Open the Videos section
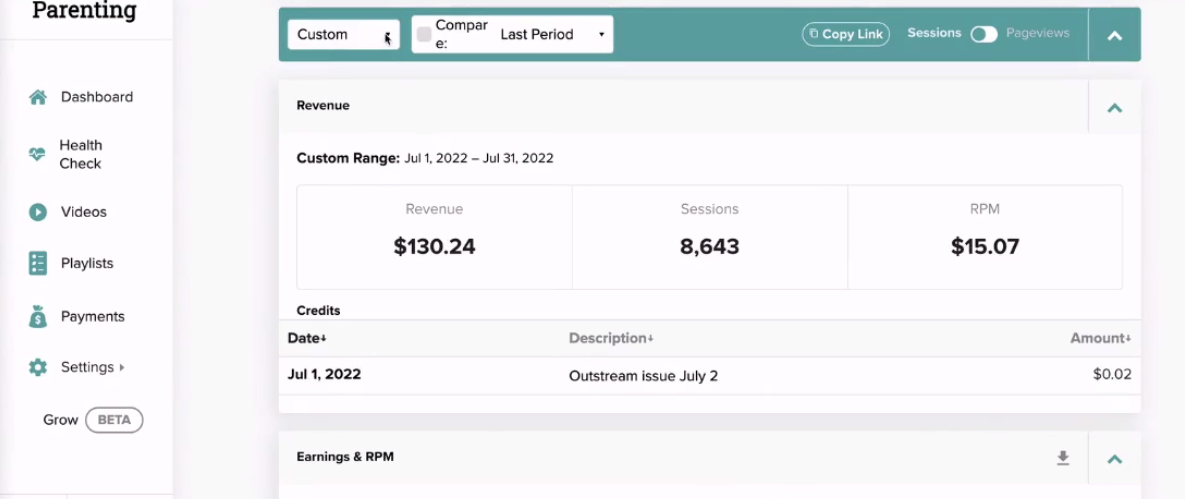The width and height of the screenshot is (1185, 499). [x=84, y=212]
